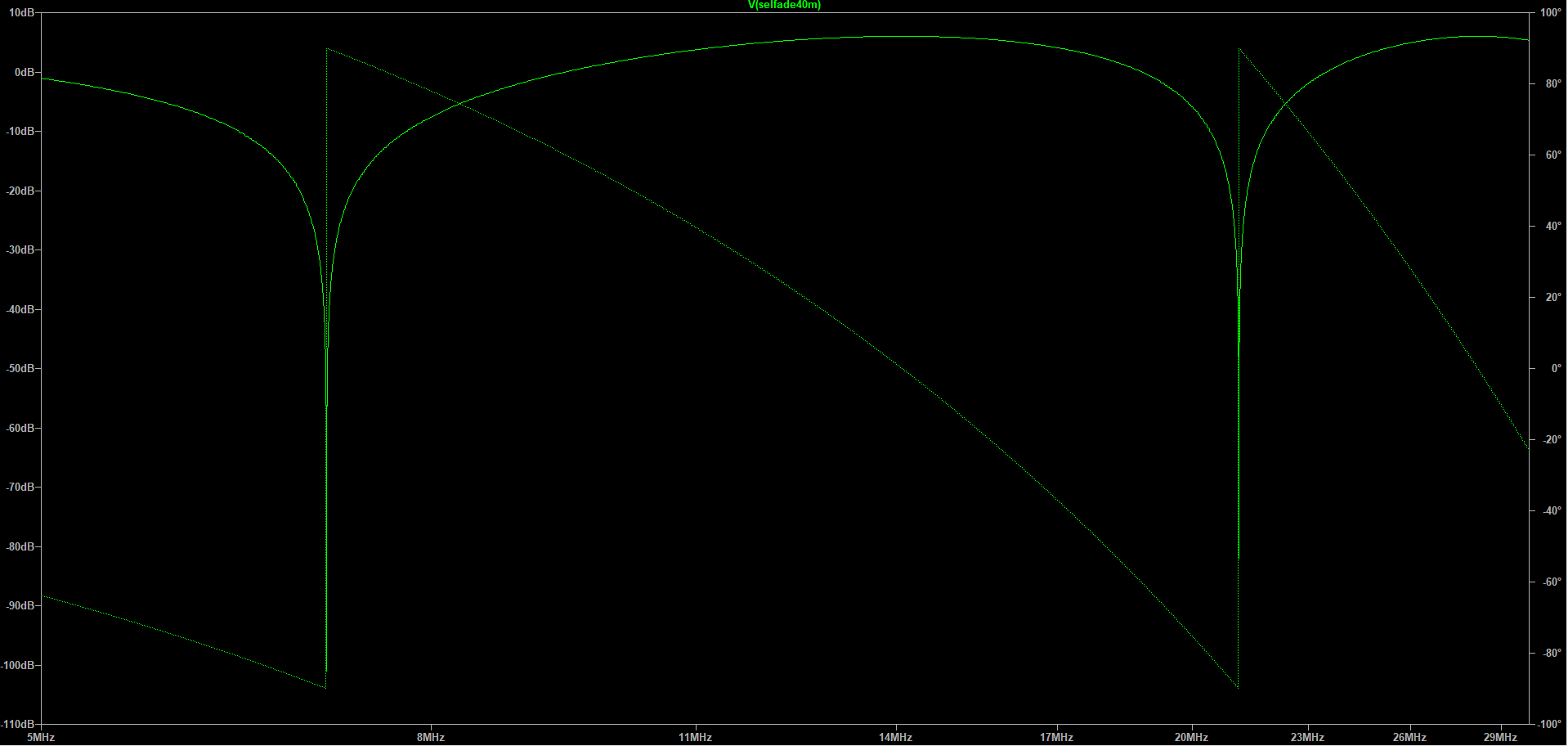
Task: Click the -60dB left axis label
Action: coord(20,429)
